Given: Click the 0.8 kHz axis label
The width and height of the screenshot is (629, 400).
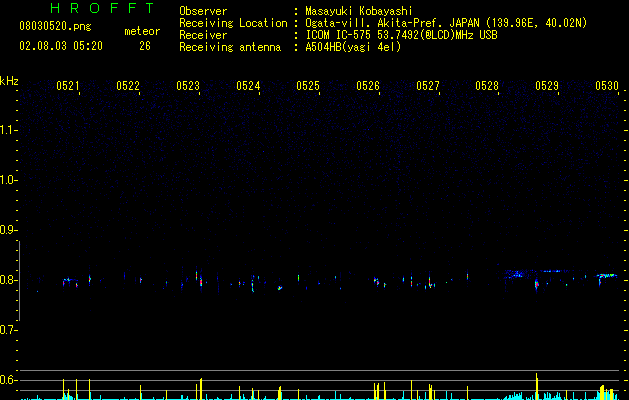Looking at the screenshot, I should tap(8, 280).
